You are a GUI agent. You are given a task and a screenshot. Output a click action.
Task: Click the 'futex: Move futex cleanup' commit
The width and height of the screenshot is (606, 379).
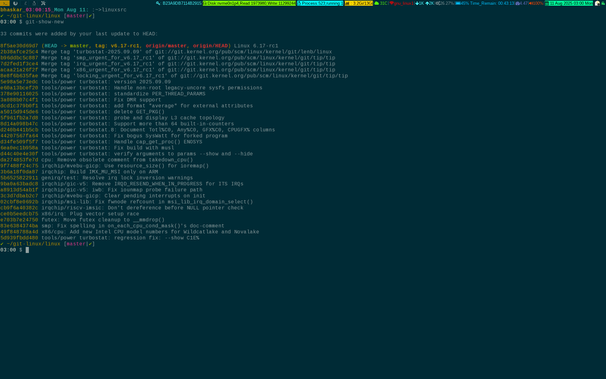point(82,220)
